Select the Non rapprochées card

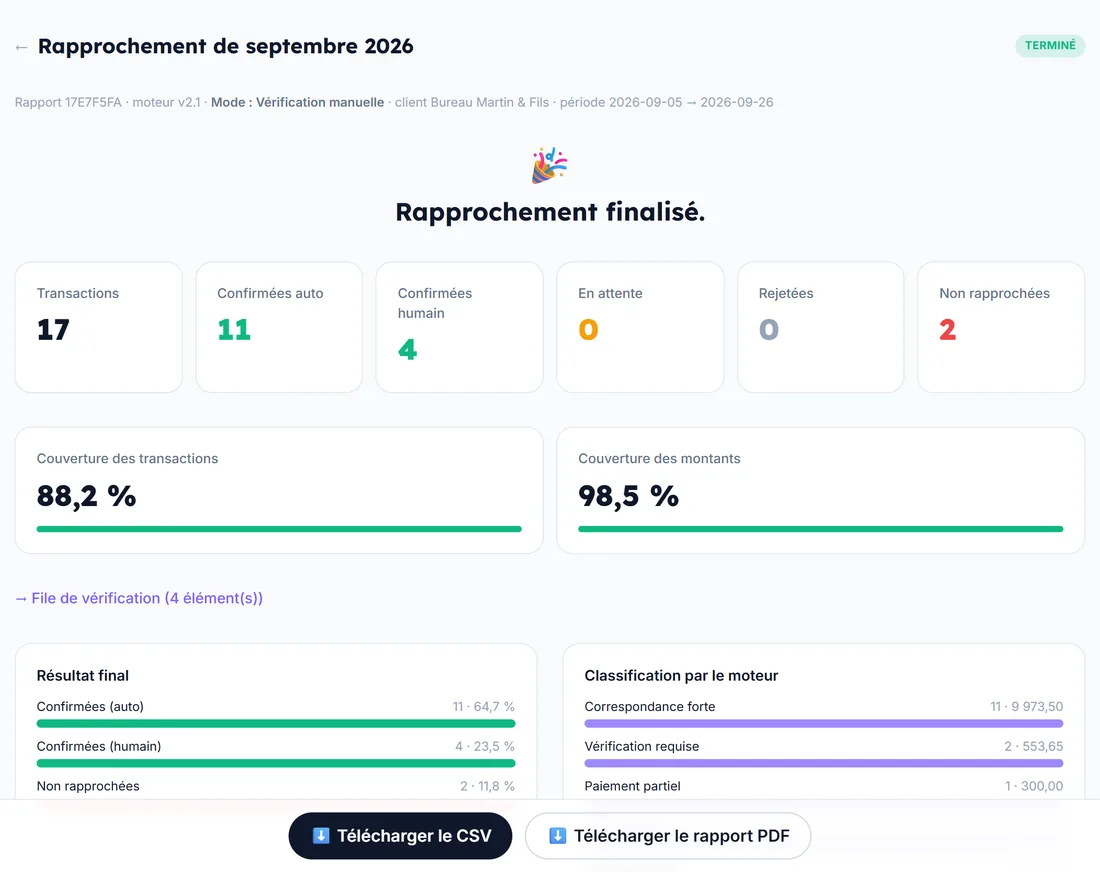click(1001, 327)
